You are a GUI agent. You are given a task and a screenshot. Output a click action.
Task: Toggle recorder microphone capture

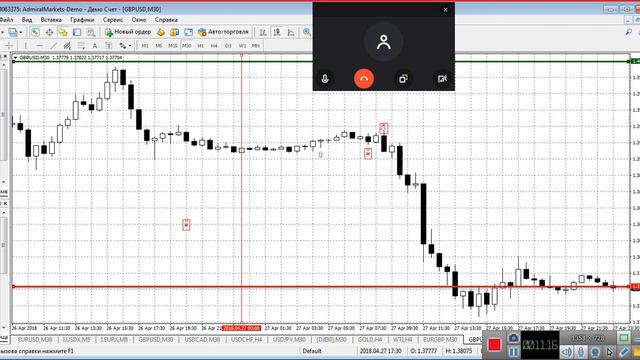[x=580, y=351]
